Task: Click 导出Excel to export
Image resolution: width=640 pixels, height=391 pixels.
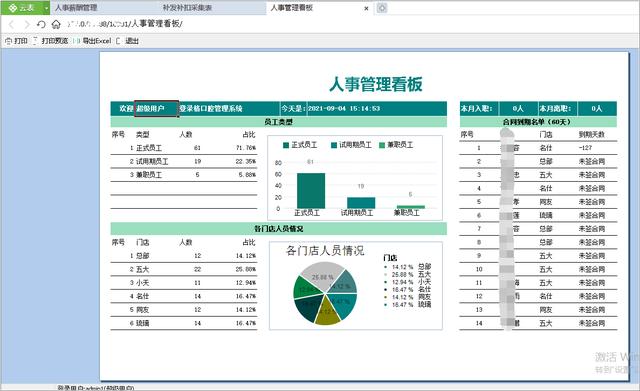Action: point(92,41)
